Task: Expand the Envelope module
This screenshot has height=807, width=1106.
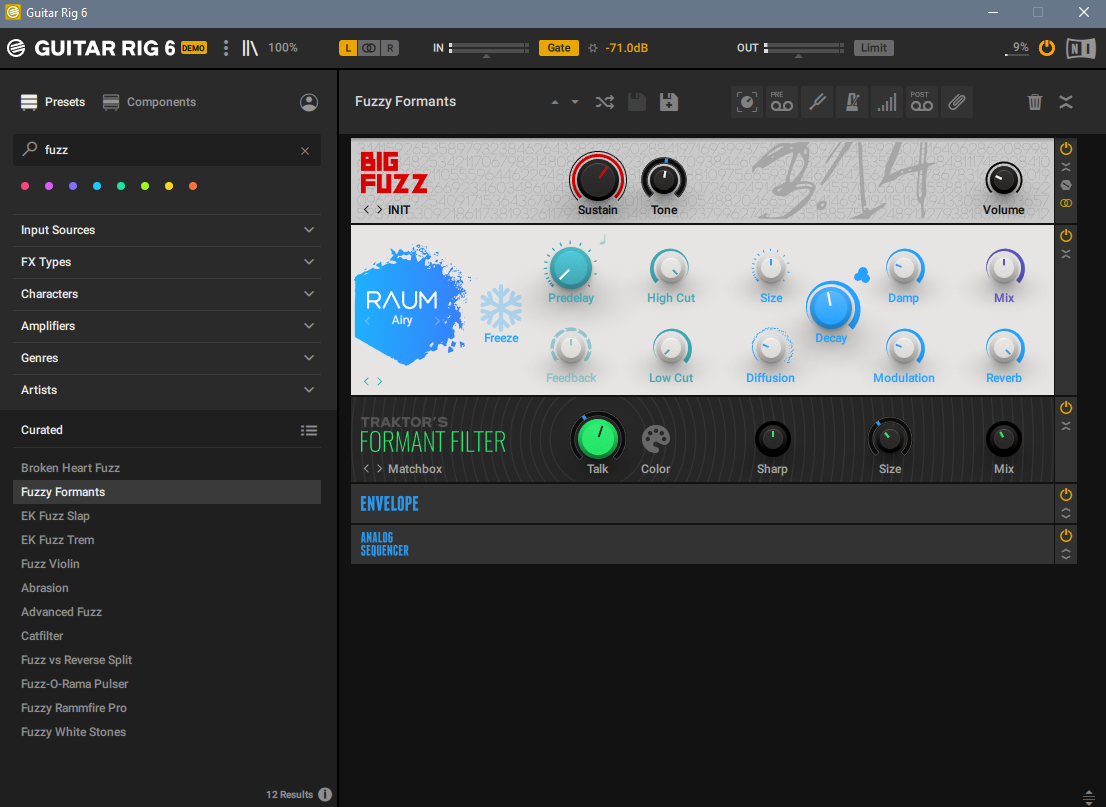Action: tap(1066, 514)
